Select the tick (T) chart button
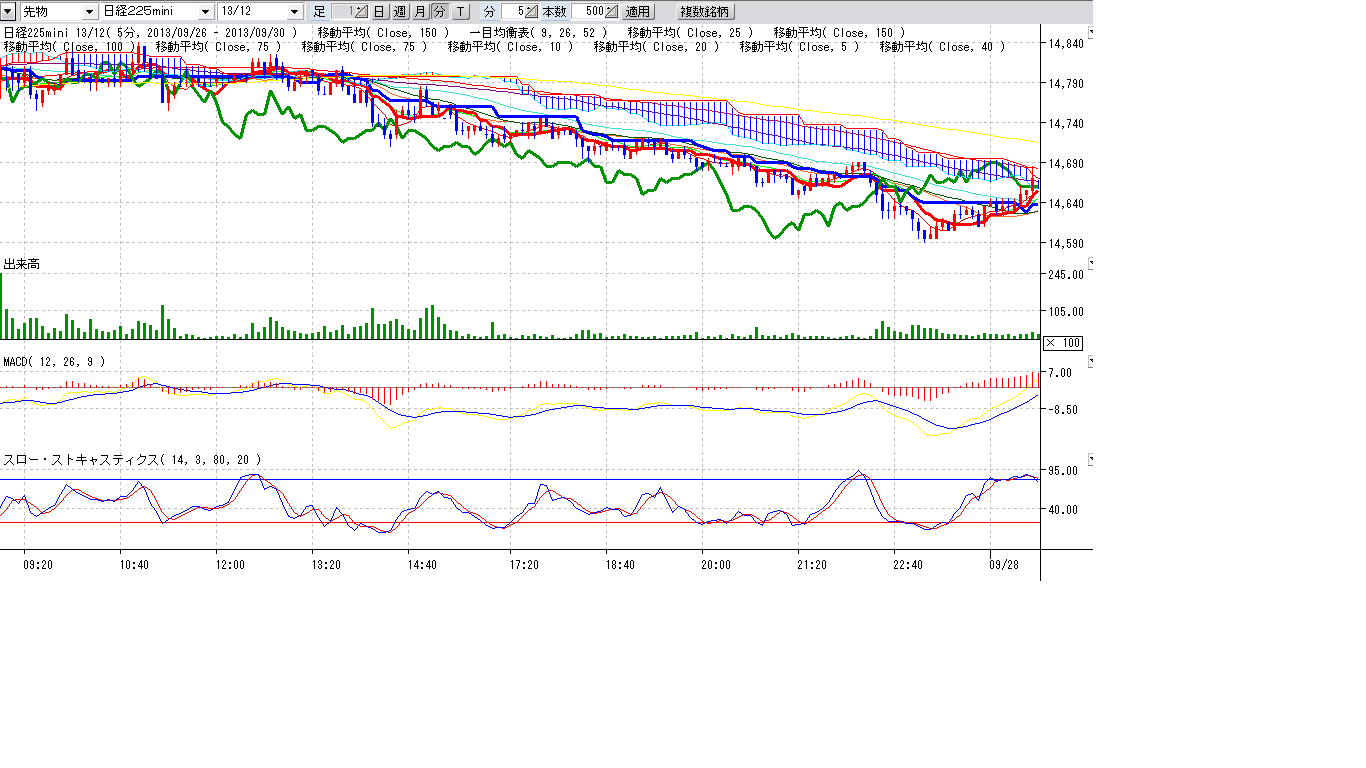1366x768 pixels. (460, 12)
